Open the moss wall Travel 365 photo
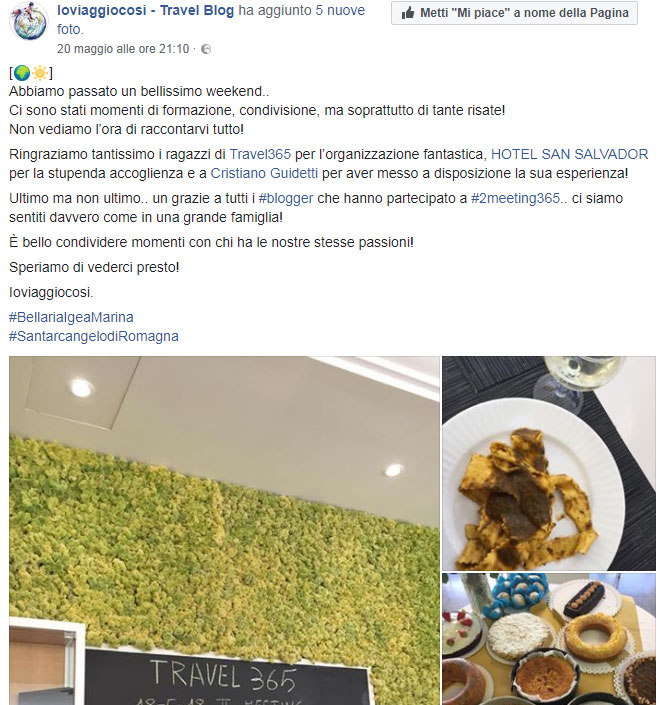 224,531
